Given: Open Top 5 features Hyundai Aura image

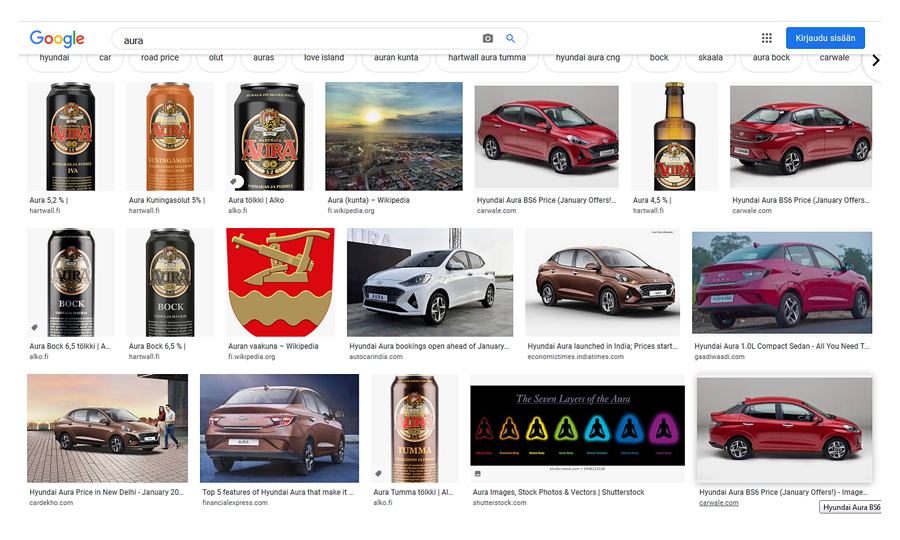Looking at the screenshot, I should pos(280,428).
